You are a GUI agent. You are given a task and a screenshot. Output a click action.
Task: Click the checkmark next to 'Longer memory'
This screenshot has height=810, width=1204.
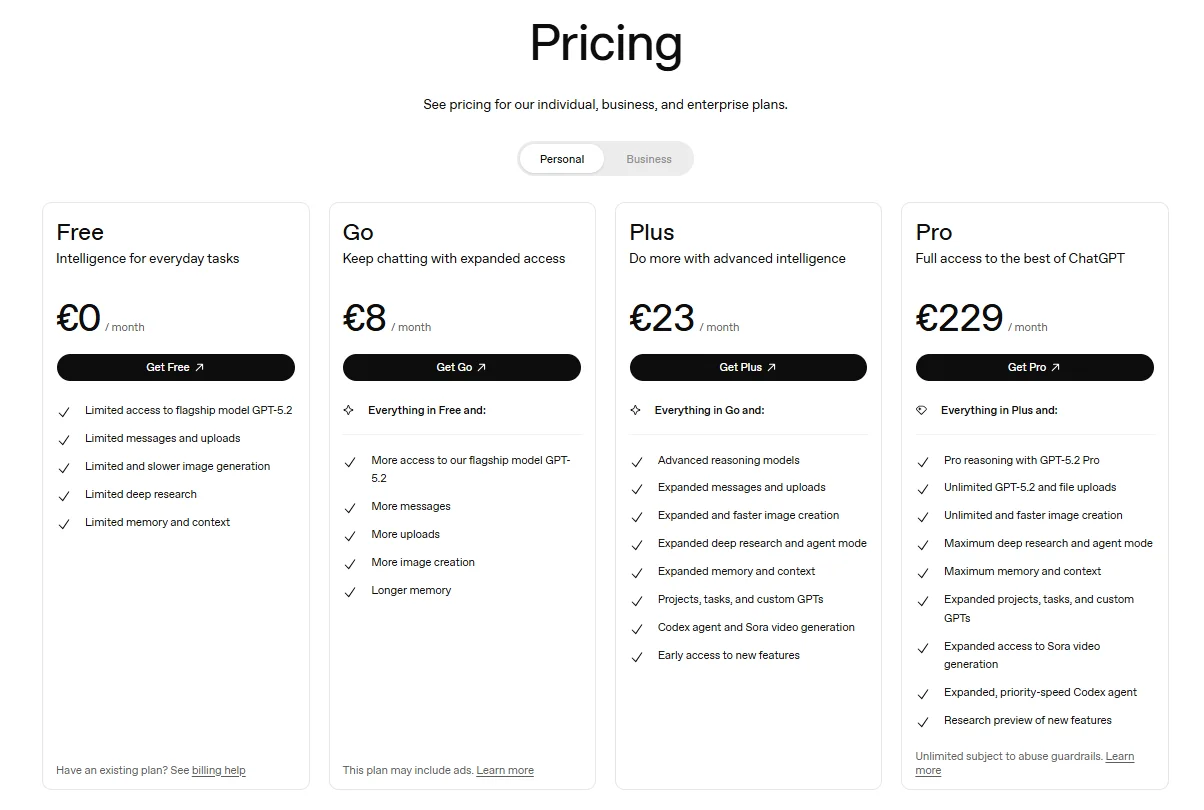(351, 590)
